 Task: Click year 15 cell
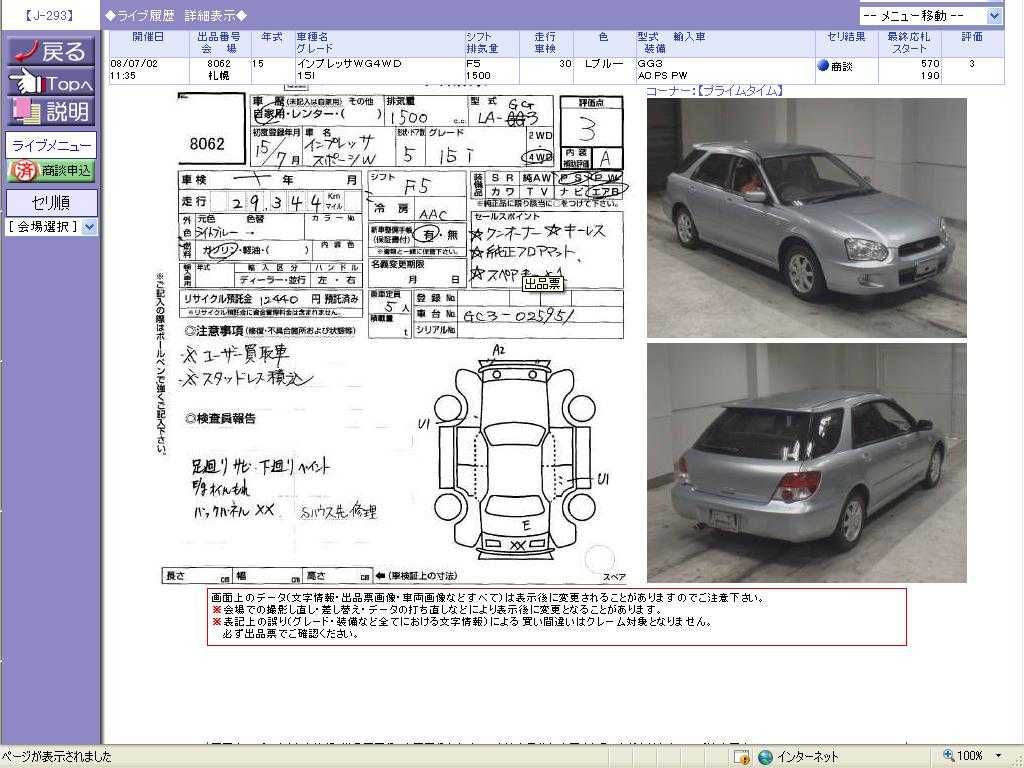pyautogui.click(x=258, y=63)
